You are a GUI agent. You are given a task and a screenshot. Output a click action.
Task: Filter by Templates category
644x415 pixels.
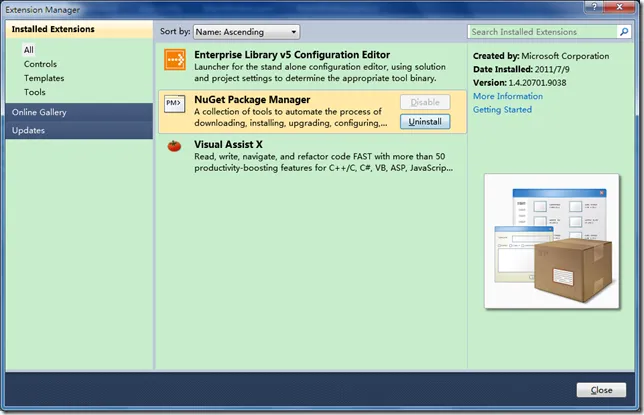[44, 78]
